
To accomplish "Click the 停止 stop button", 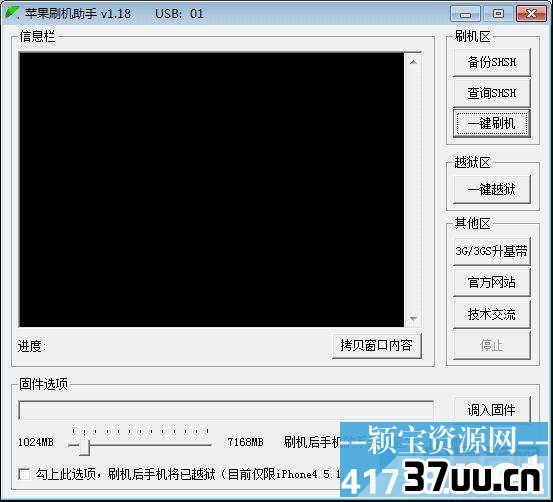I will pos(492,345).
